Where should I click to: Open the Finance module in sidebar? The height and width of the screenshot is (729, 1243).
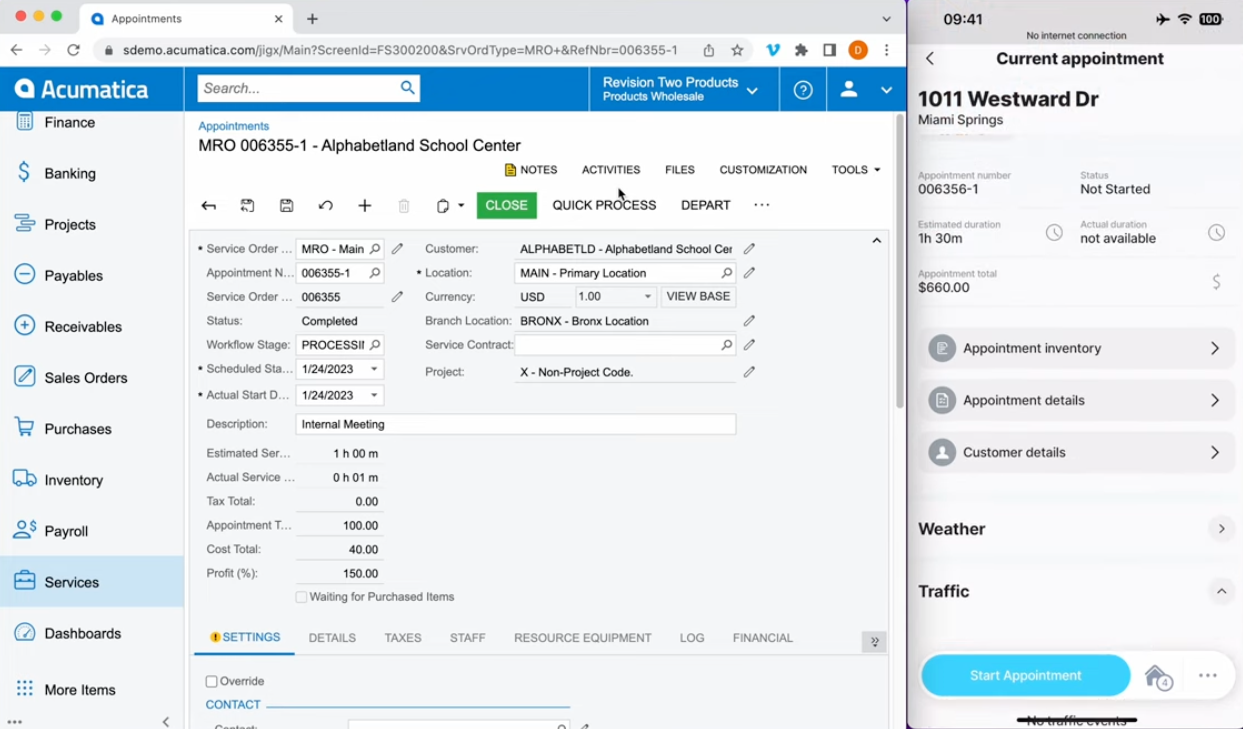click(x=70, y=122)
